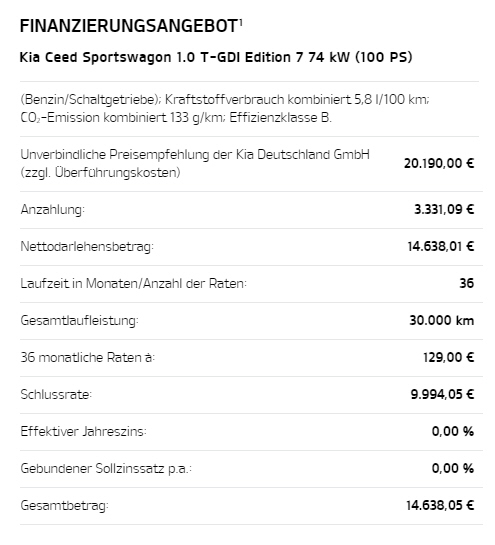The image size is (495, 545).
Task: Select the 30.000 km mileage value
Action: tap(441, 320)
